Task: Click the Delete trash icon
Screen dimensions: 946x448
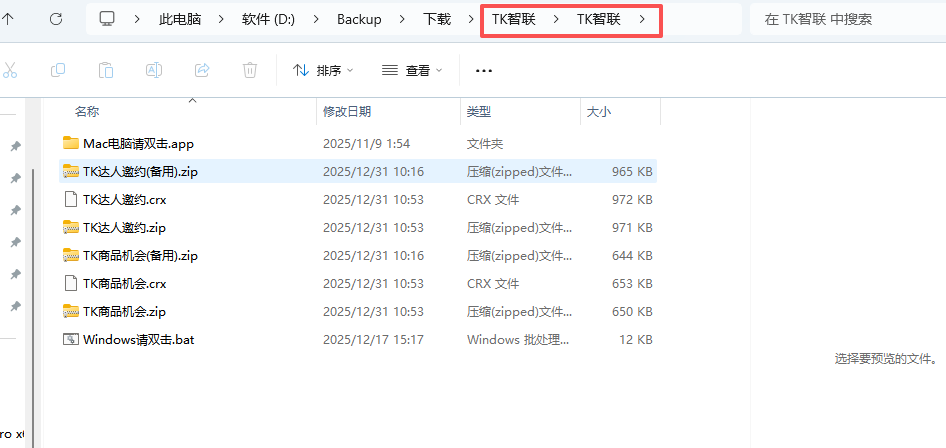Action: coord(250,70)
